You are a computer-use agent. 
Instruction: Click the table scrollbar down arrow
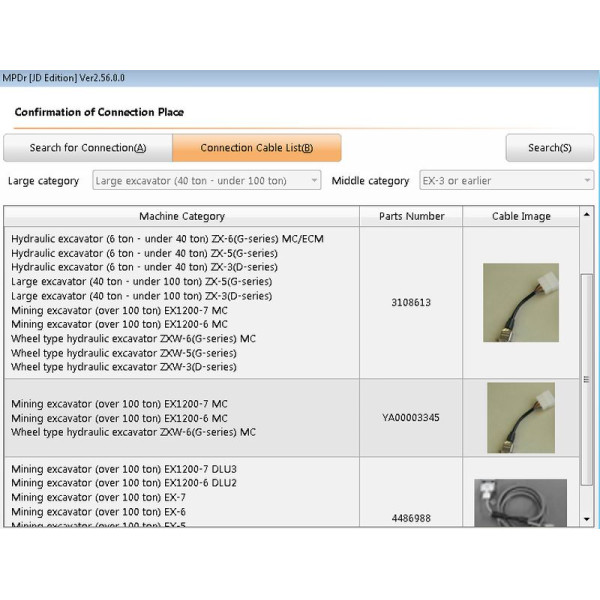coord(587,519)
